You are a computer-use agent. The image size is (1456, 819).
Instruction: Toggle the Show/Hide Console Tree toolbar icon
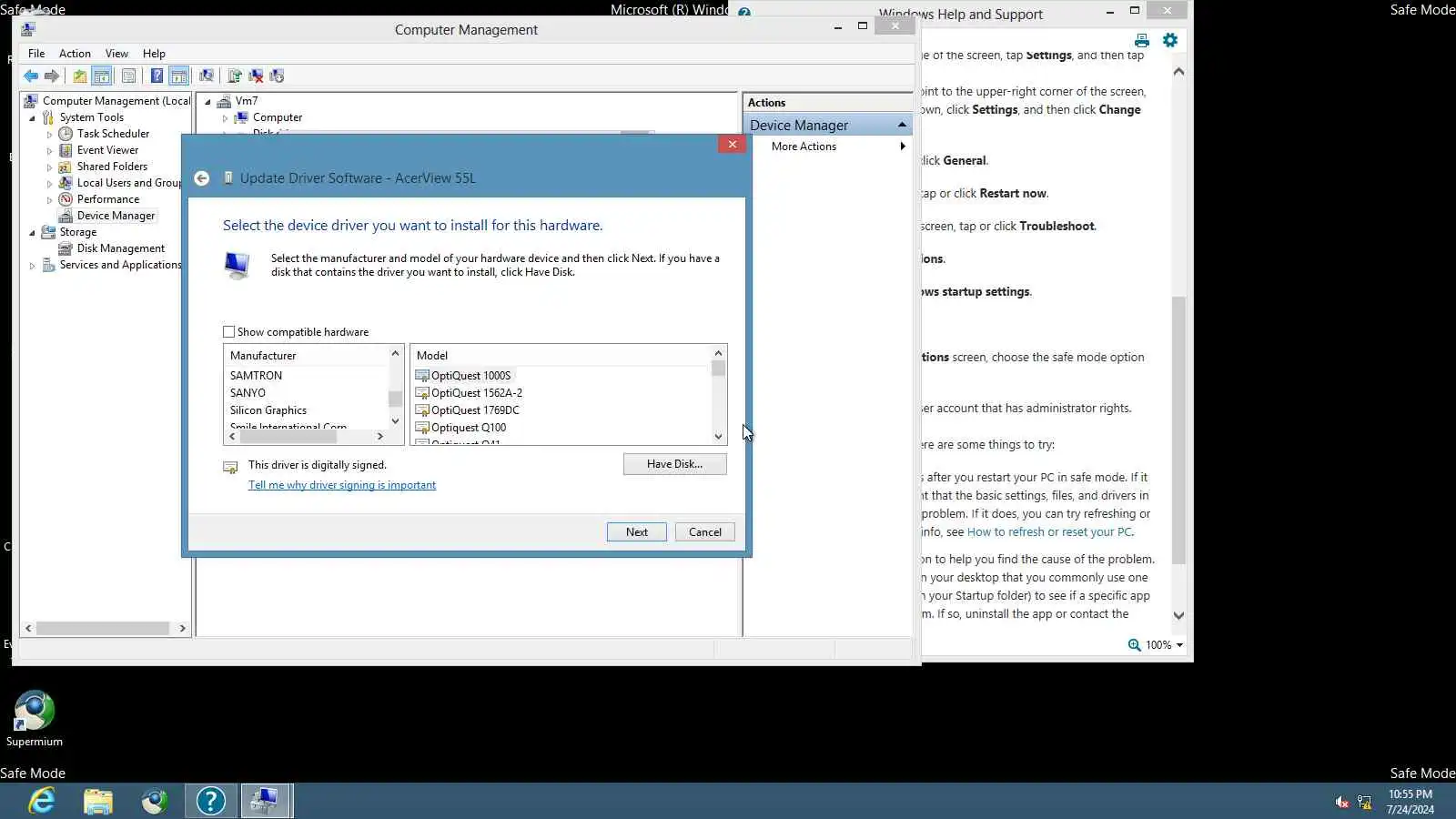point(102,76)
